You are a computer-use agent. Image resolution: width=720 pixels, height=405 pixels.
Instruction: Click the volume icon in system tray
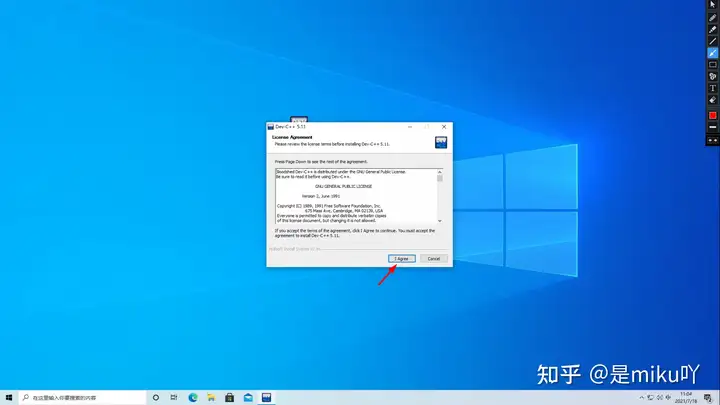659,398
